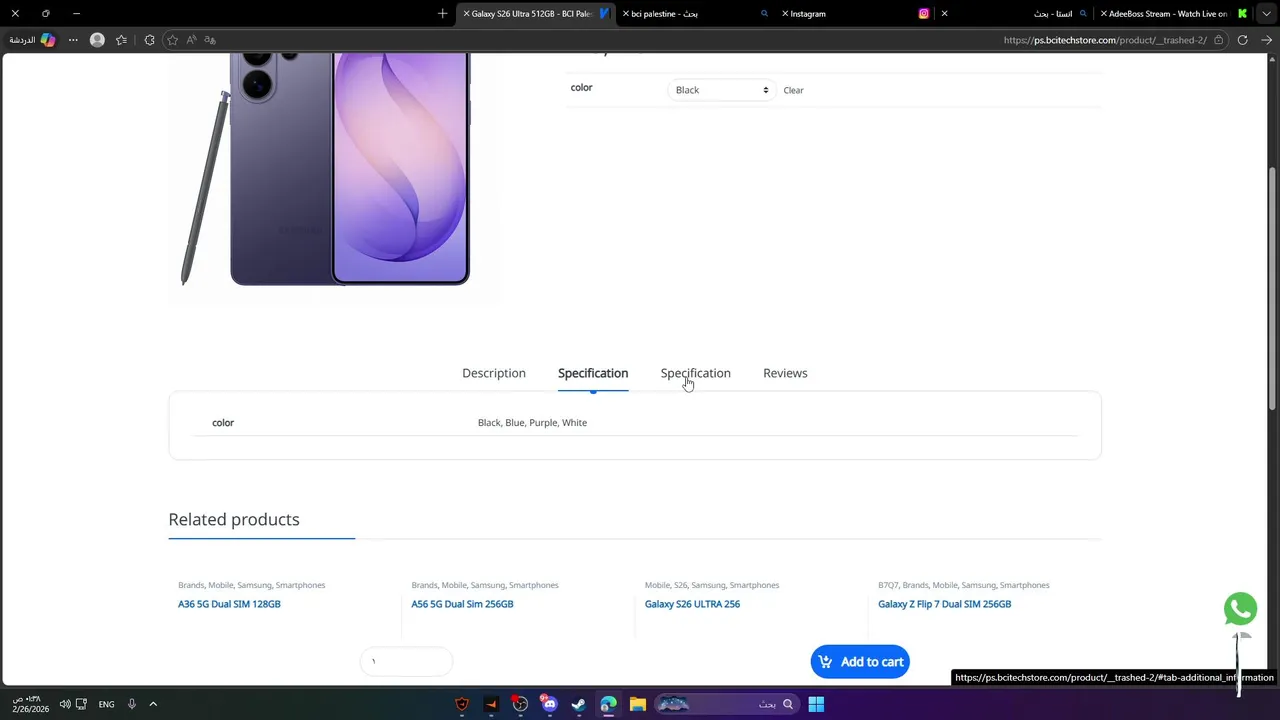Click the taskbar search box

[727, 704]
